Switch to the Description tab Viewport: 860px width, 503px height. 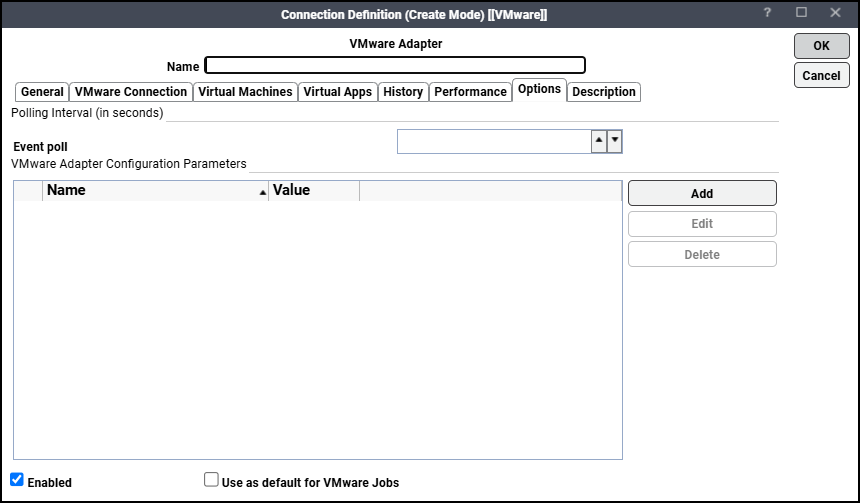603,92
